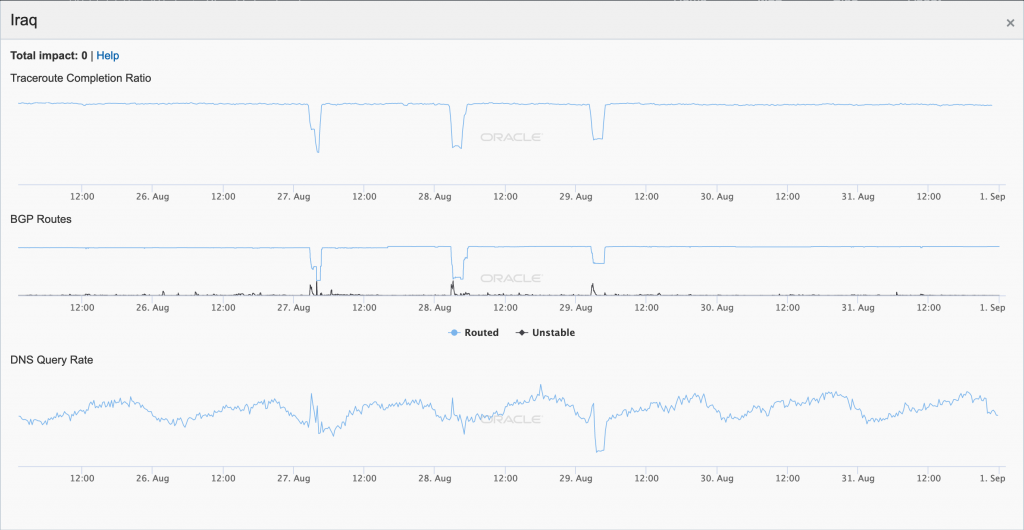The width and height of the screenshot is (1024, 530).
Task: Open the Help link beside Total impact
Action: (107, 56)
